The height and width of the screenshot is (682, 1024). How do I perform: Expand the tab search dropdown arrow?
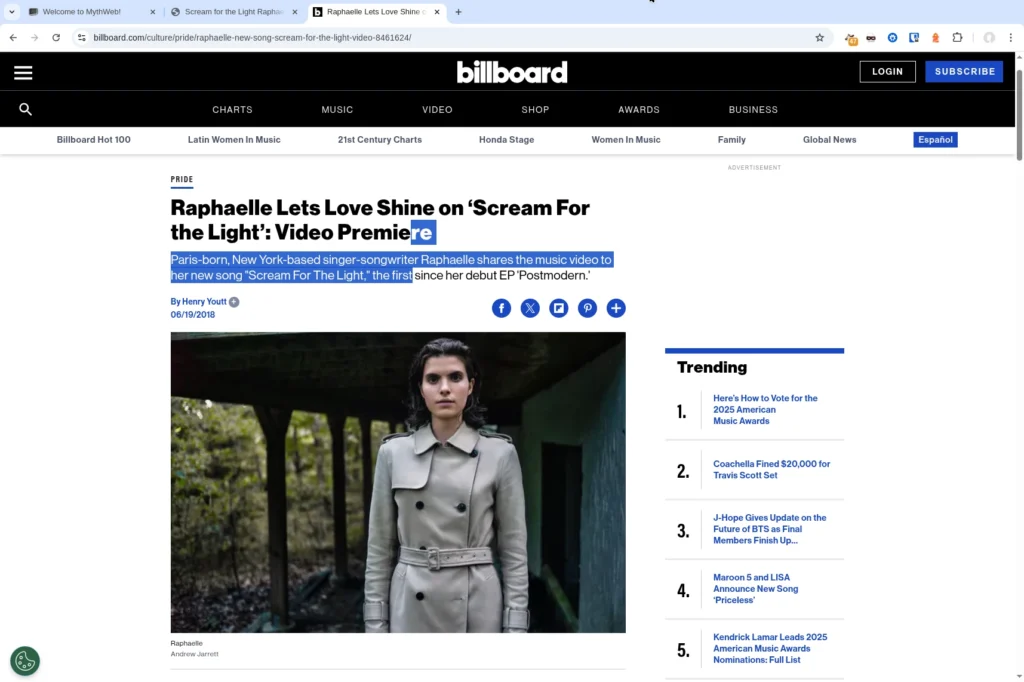pos(12,12)
